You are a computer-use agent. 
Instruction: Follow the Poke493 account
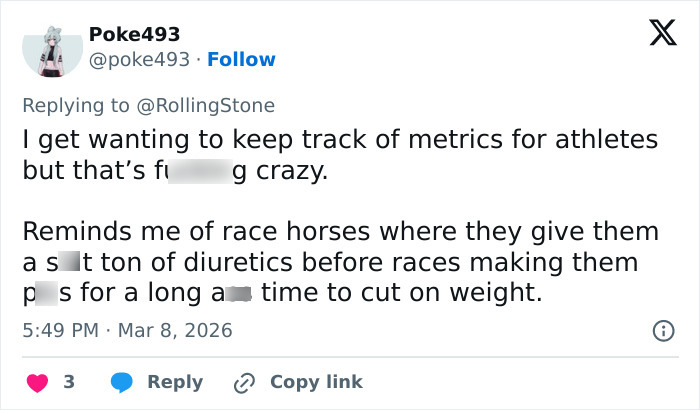tap(241, 59)
